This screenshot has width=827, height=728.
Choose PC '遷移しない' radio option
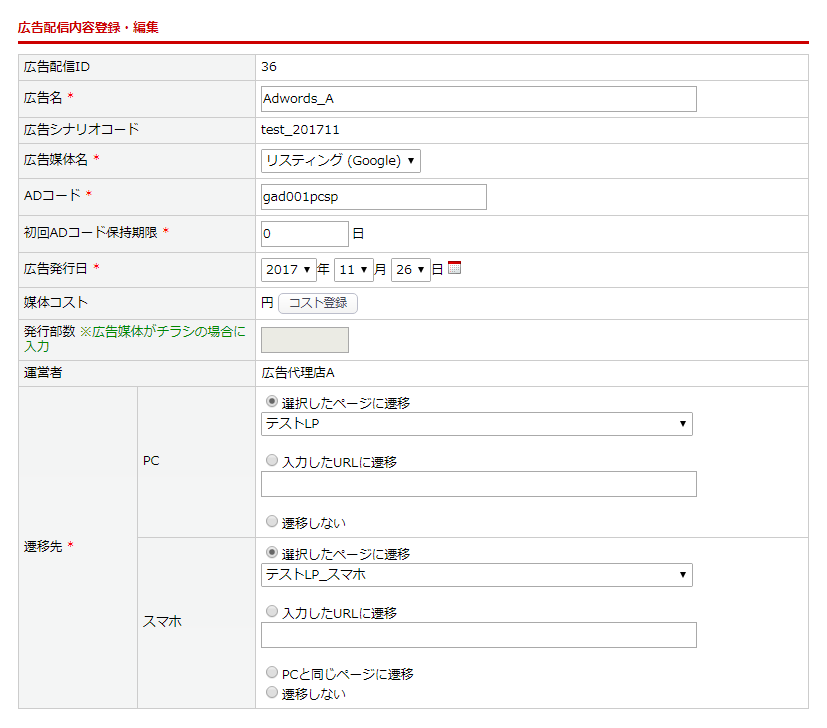point(272,521)
